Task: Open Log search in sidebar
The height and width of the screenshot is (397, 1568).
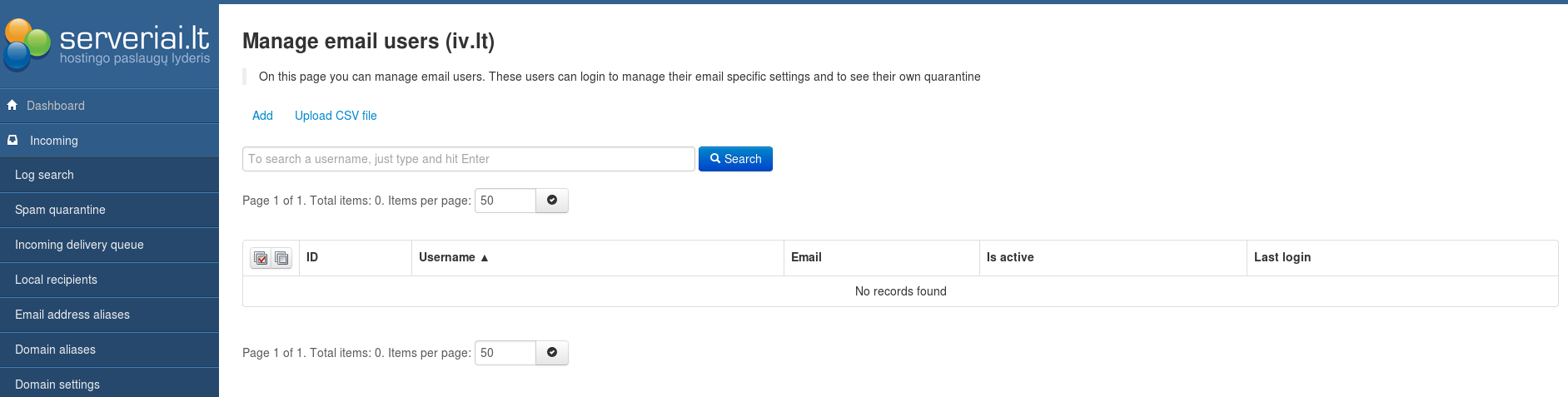Action: pos(44,176)
